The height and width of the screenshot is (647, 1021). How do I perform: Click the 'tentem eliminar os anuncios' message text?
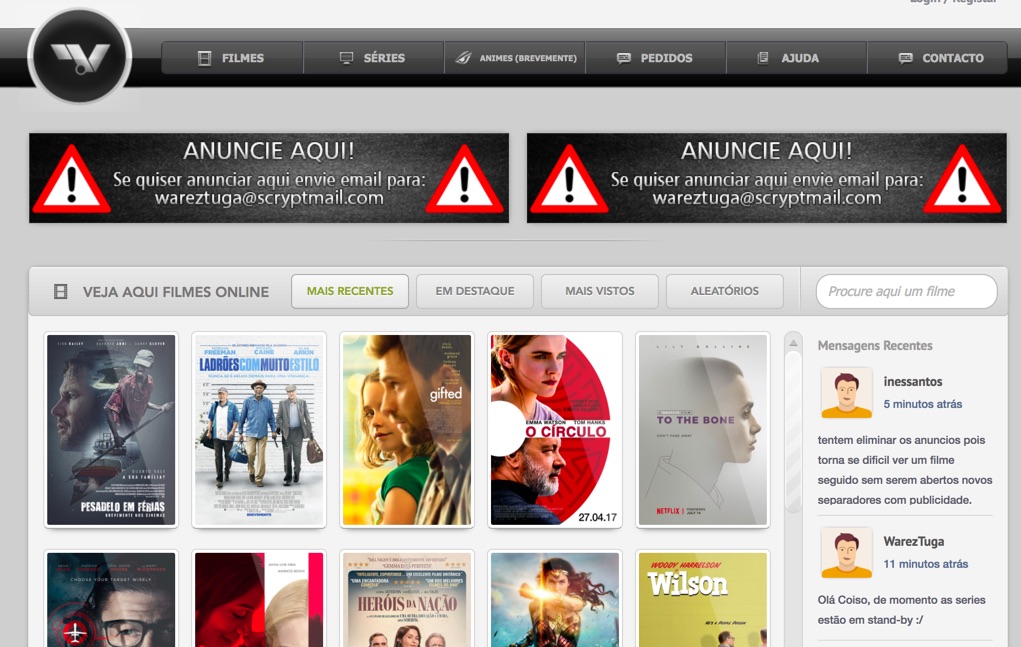[905, 470]
